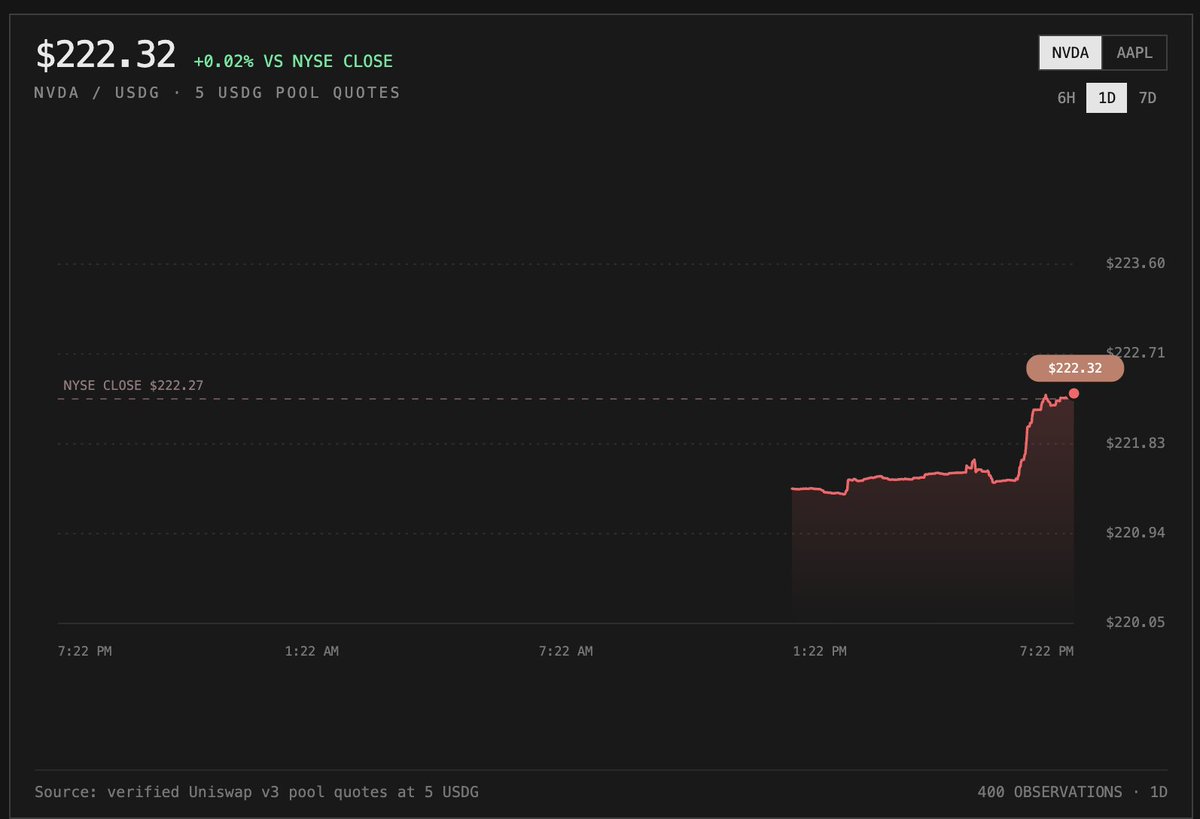Screen dimensions: 1200x819
Task: Click the first 7:22 PM x-axis label
Action: (85, 650)
